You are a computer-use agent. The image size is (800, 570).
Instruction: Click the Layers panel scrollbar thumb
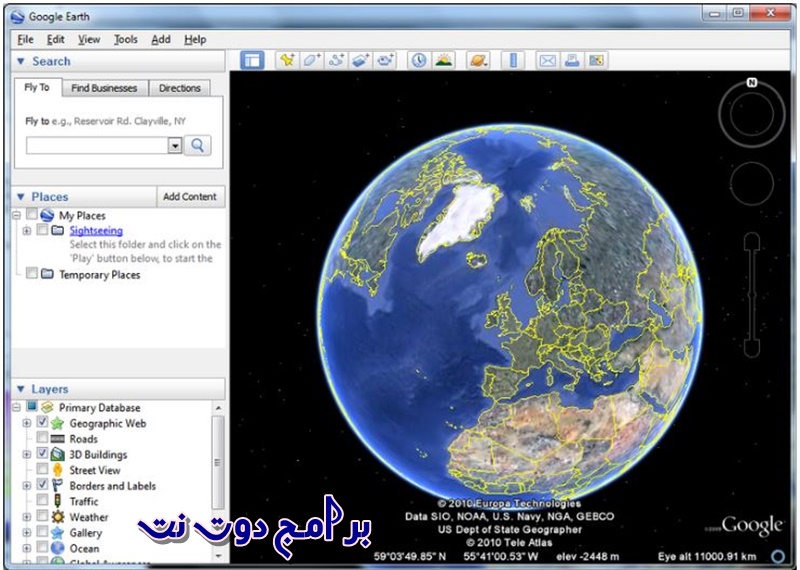tap(218, 462)
